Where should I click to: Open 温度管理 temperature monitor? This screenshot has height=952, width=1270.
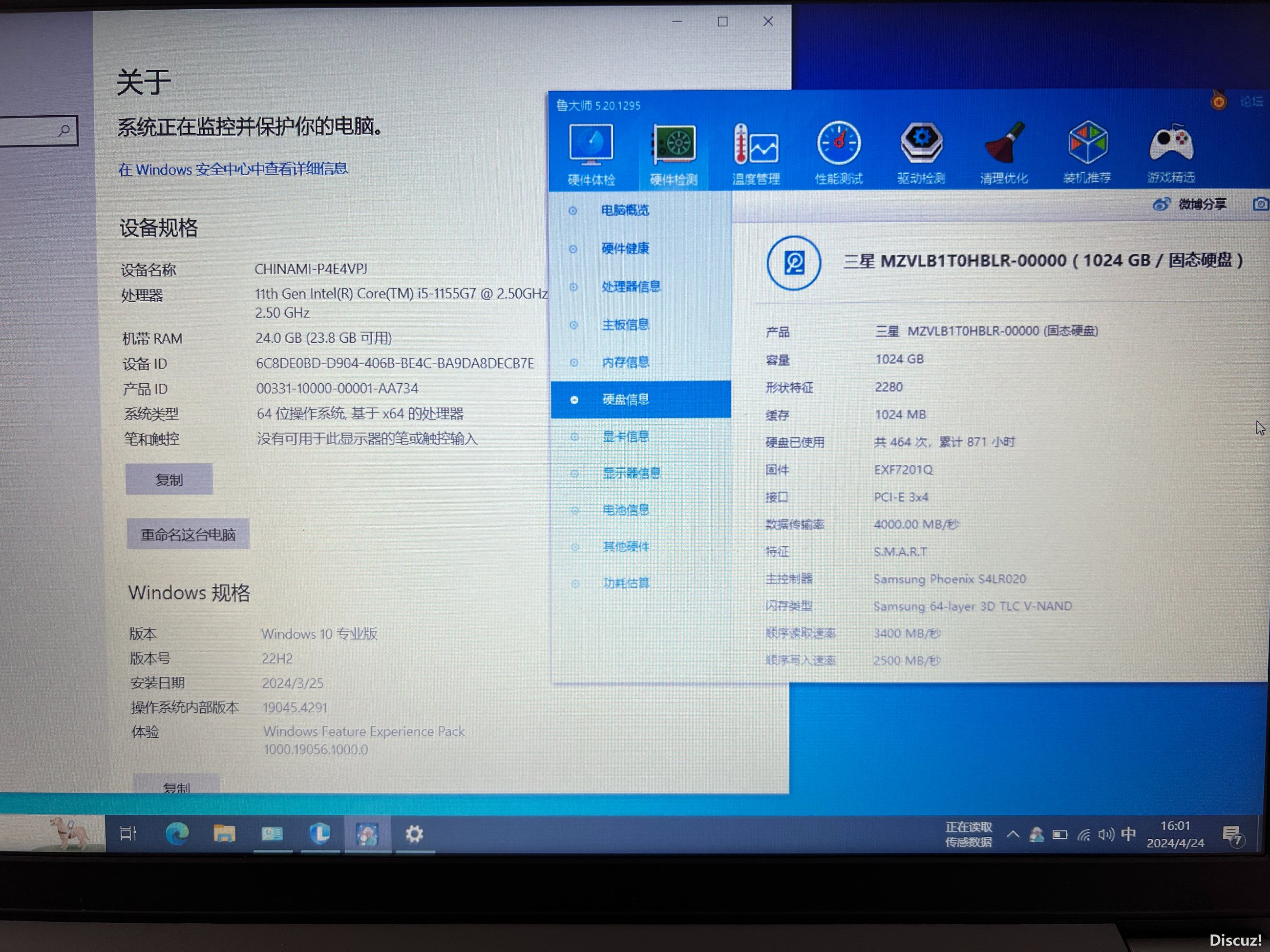tap(756, 154)
